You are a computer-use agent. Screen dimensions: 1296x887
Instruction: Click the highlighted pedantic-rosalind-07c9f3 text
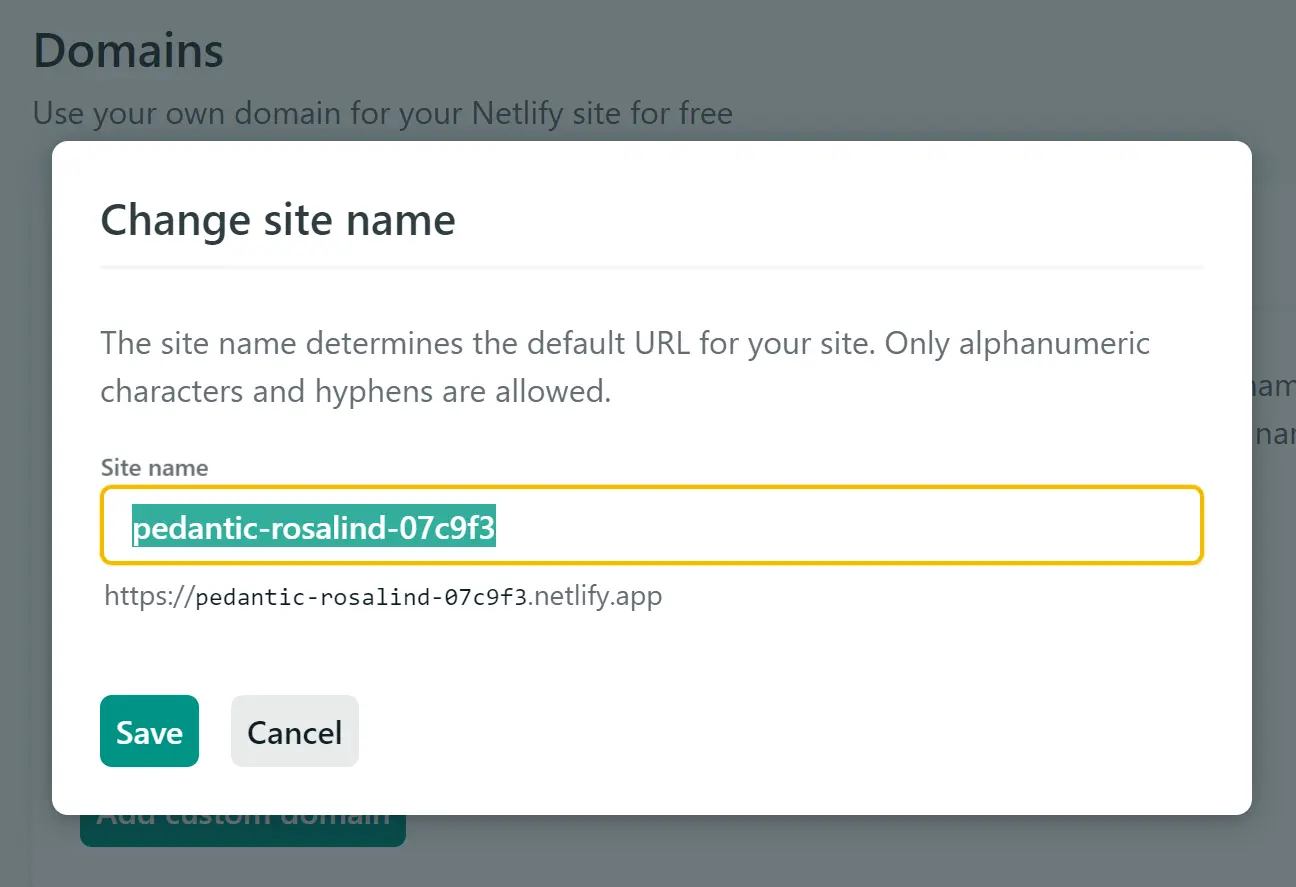tap(314, 527)
